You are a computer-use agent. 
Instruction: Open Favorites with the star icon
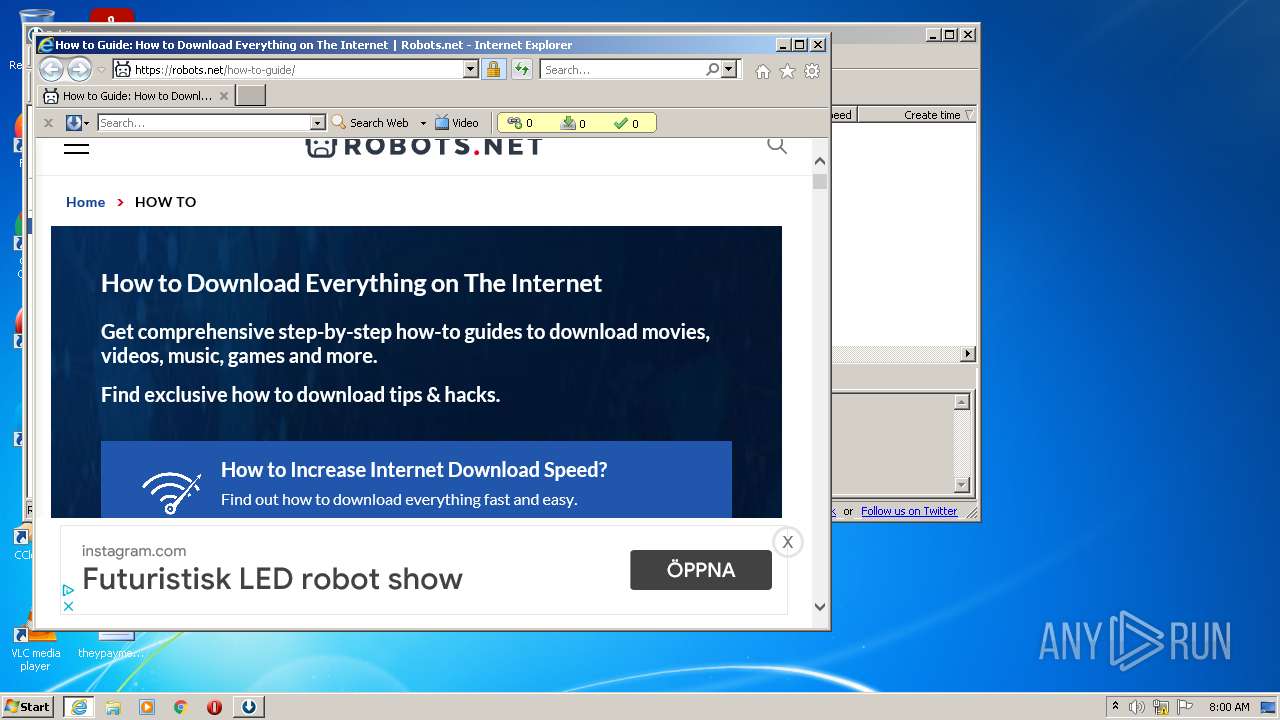click(787, 71)
